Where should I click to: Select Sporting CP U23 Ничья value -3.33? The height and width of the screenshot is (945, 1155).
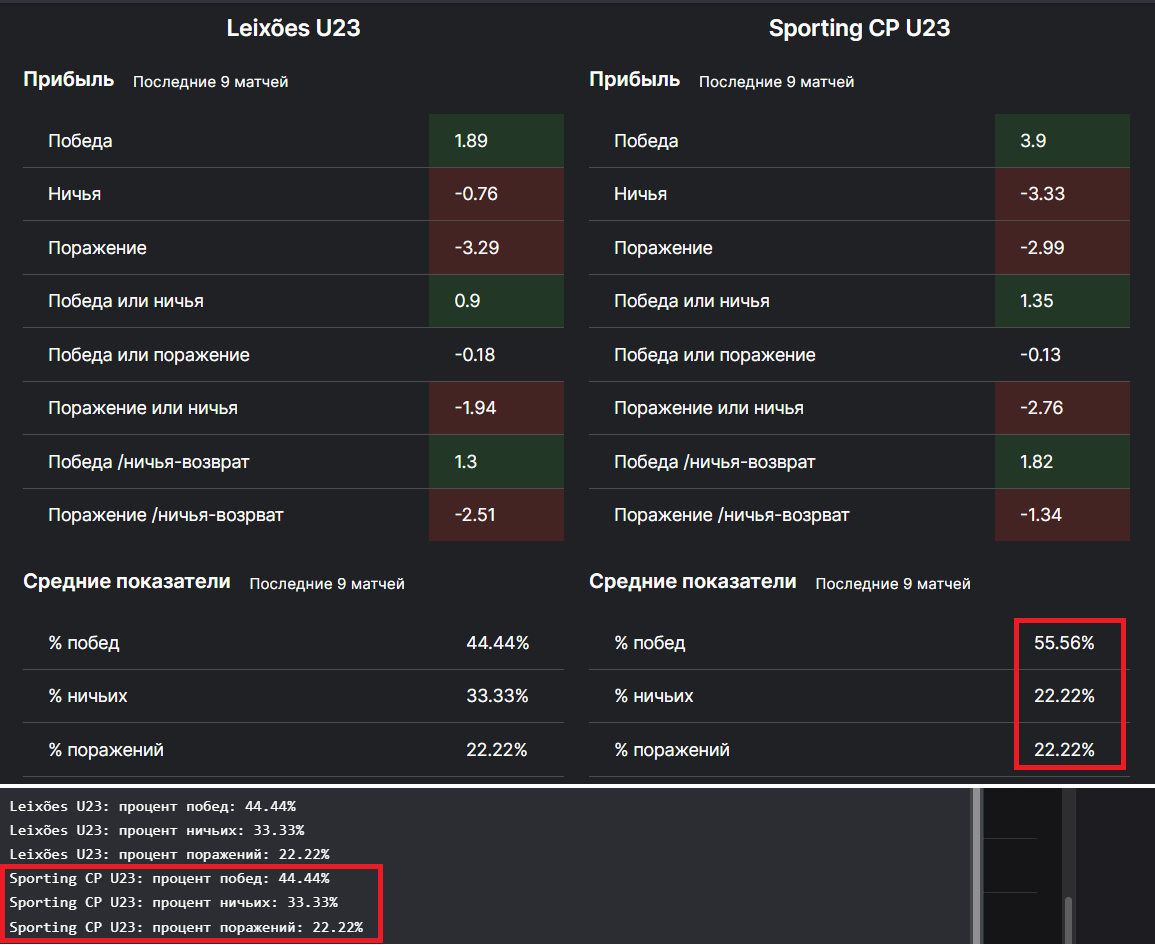tap(1042, 194)
